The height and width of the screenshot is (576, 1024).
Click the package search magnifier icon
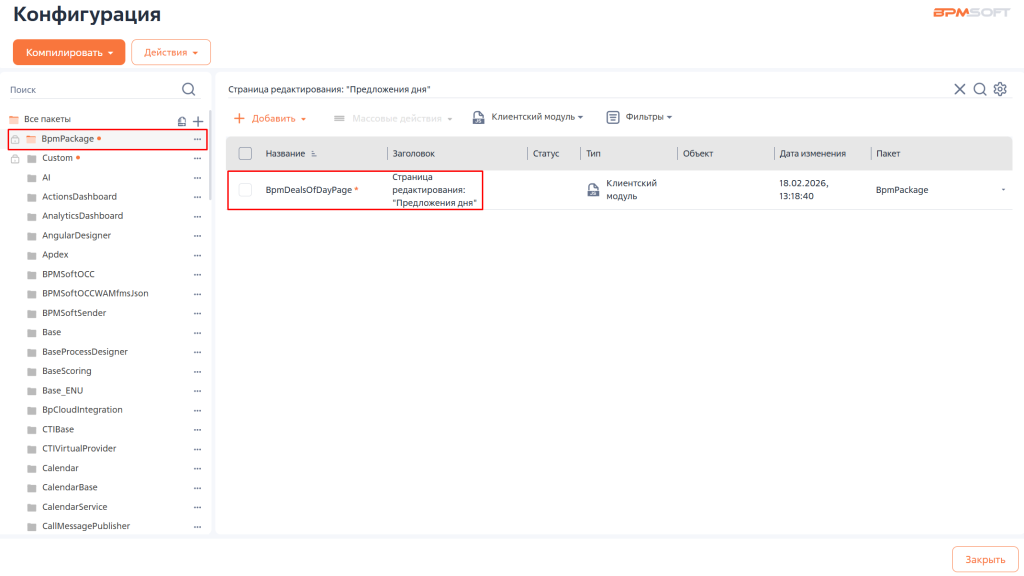click(x=188, y=89)
